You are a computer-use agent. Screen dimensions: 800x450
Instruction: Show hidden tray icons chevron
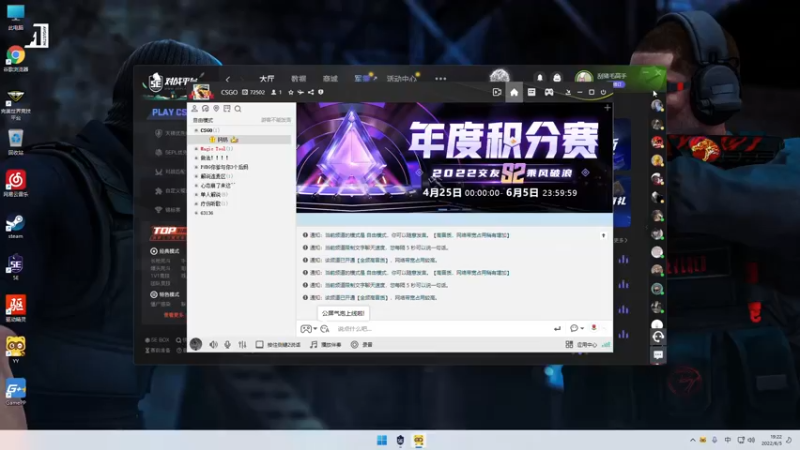(x=692, y=440)
